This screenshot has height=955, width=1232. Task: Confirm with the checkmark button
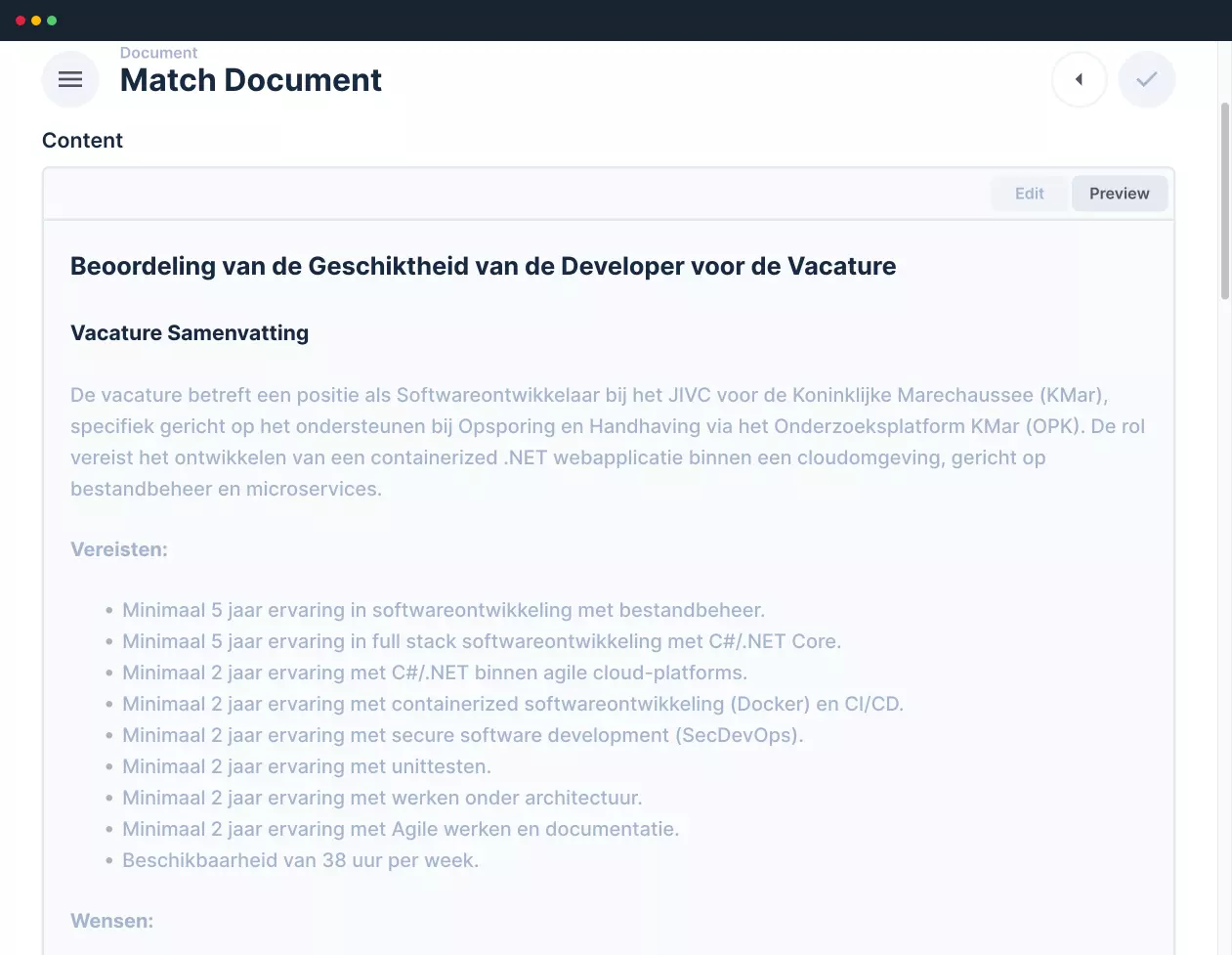1147,79
